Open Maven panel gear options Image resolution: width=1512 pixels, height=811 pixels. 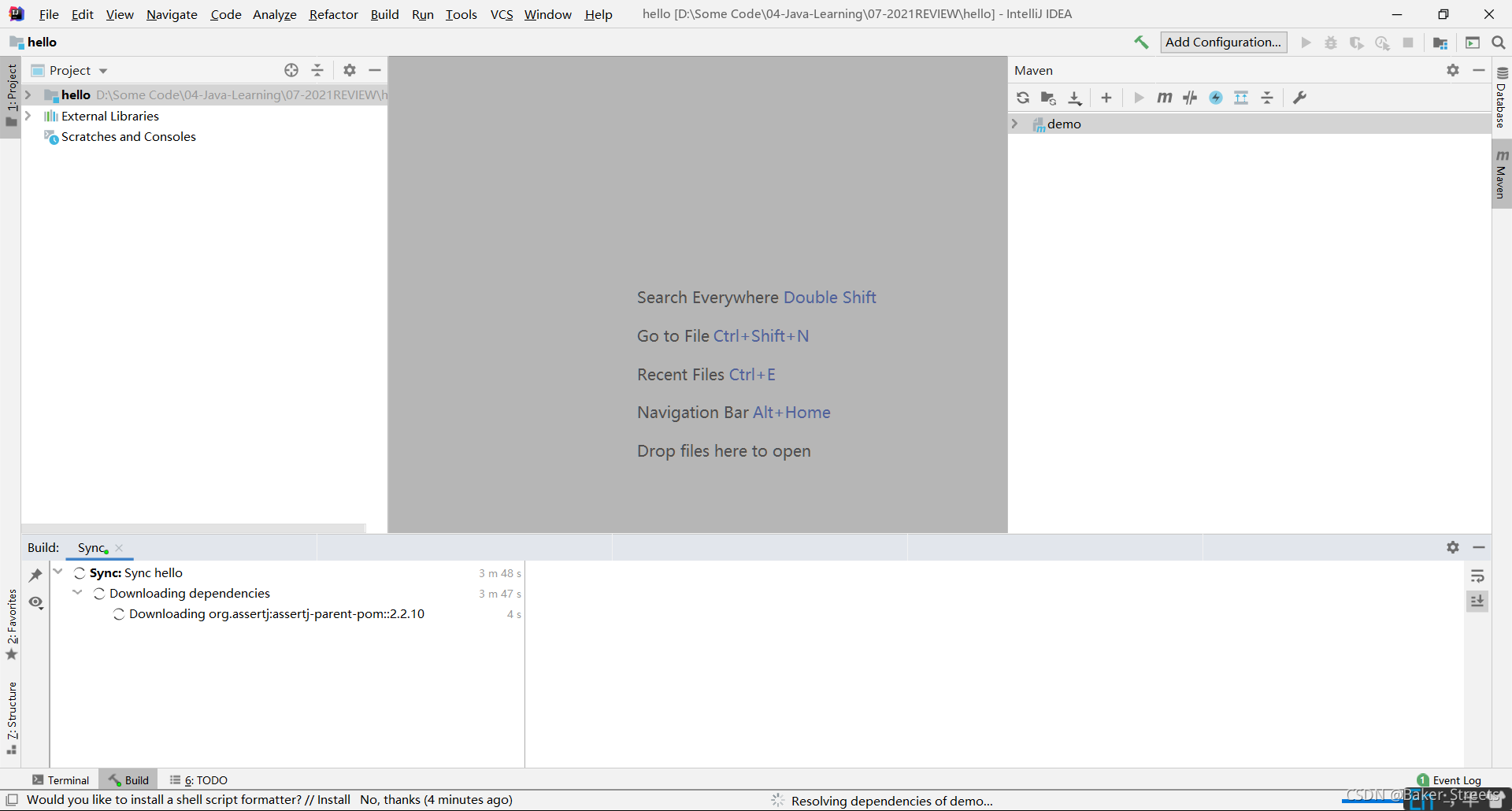coord(1453,70)
